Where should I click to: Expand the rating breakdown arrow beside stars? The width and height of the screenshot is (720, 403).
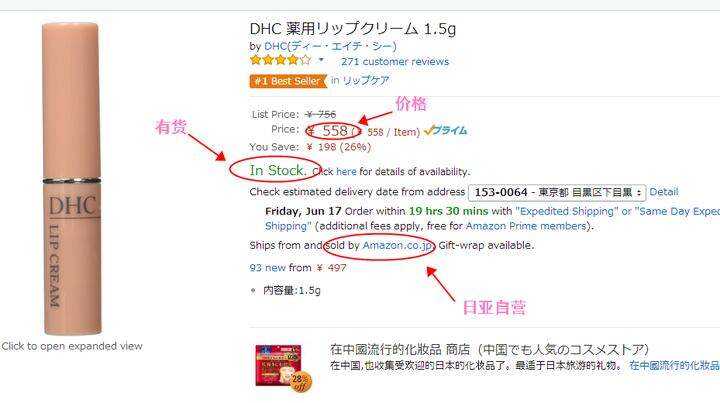pyautogui.click(x=321, y=60)
